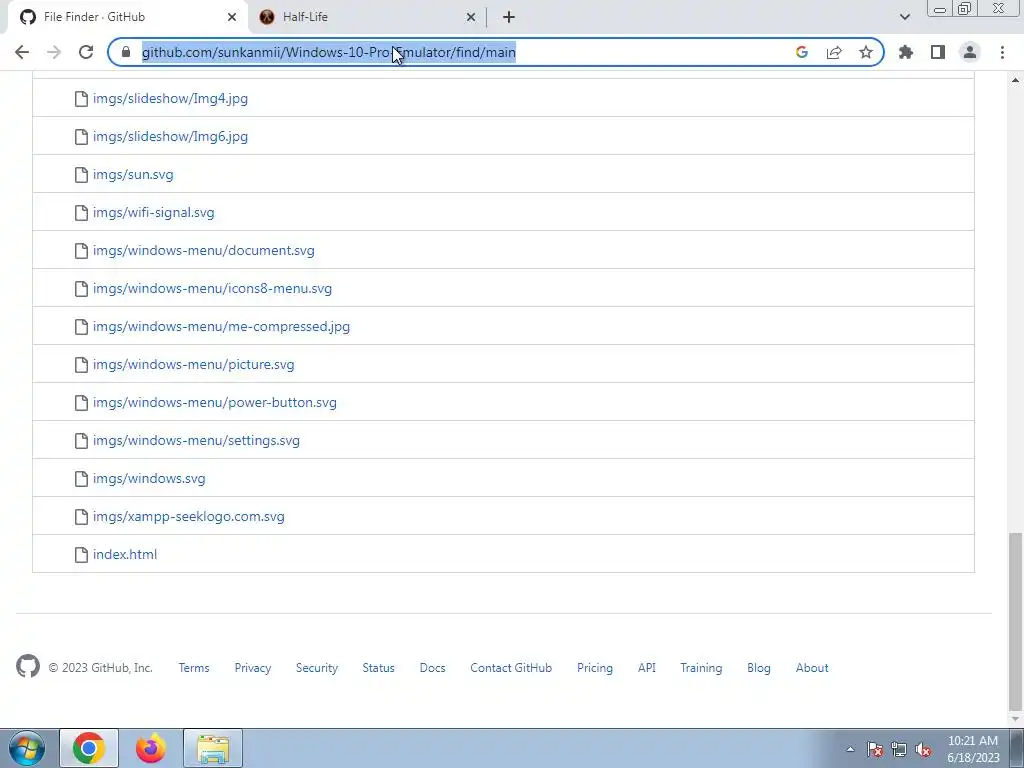Reload the current page

pos(86,52)
